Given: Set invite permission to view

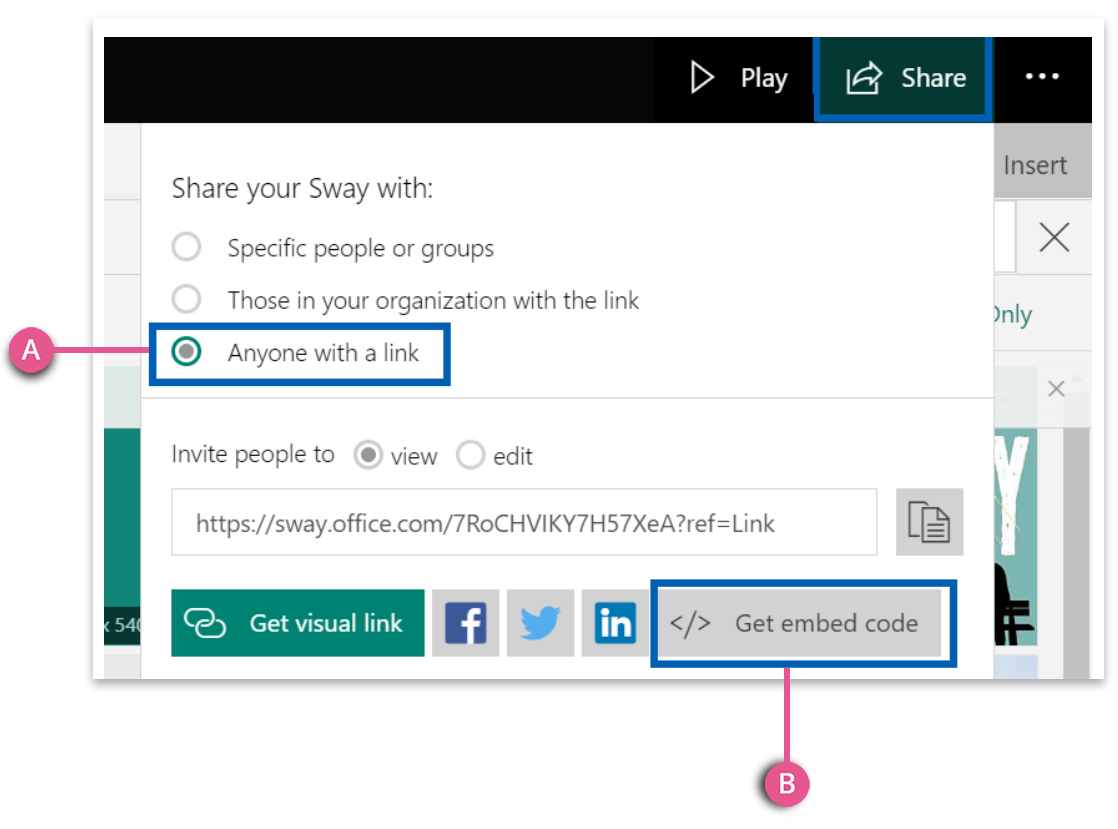Looking at the screenshot, I should click(396, 455).
